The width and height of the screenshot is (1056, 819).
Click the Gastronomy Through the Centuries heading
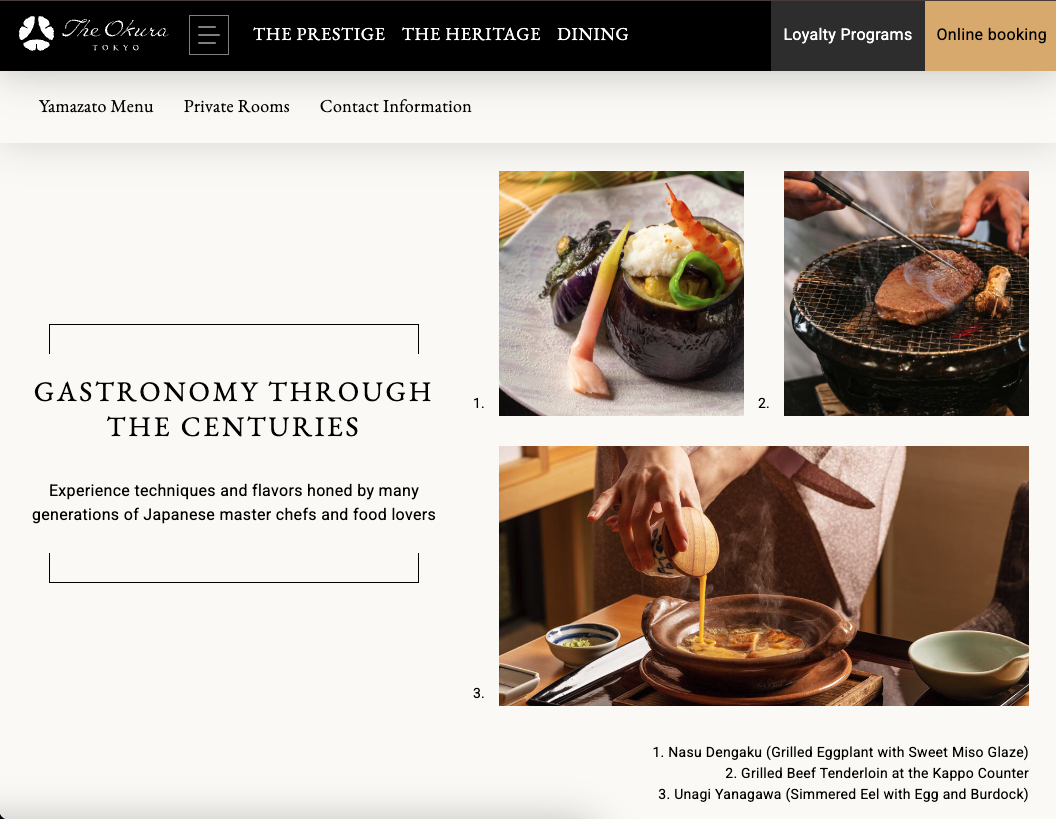(x=234, y=409)
